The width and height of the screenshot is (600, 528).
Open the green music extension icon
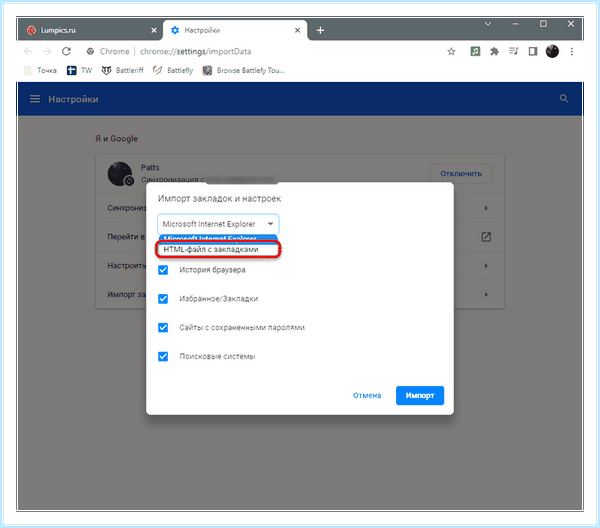point(475,51)
